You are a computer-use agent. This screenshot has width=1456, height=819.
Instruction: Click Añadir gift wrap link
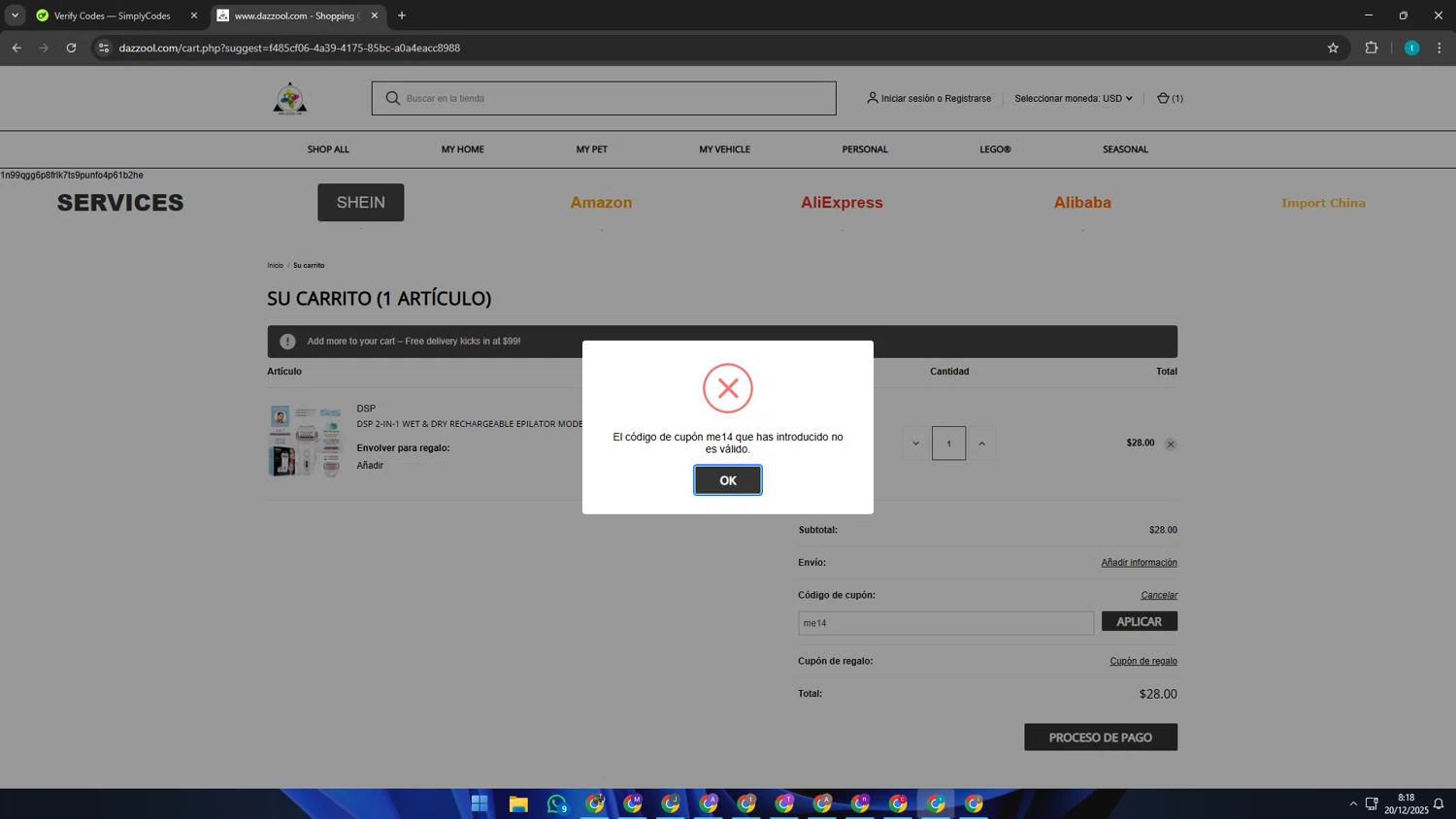tap(370, 466)
